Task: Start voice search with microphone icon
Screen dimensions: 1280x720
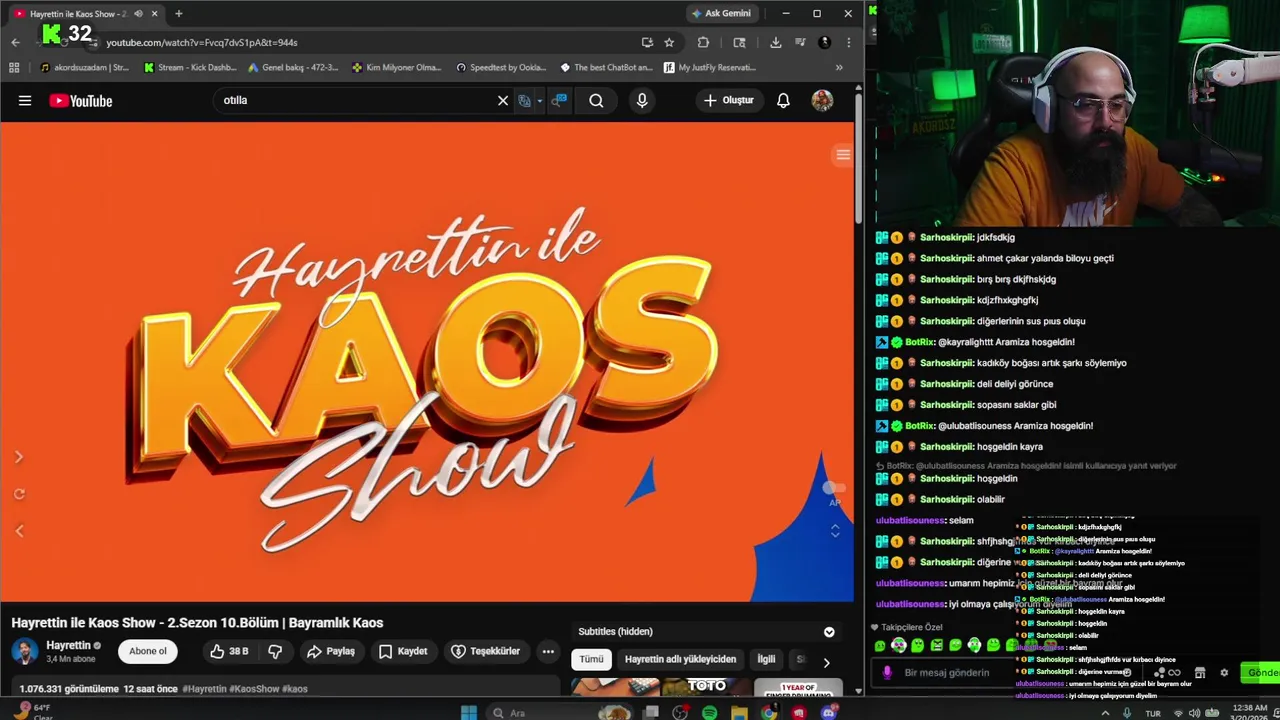Action: (642, 100)
